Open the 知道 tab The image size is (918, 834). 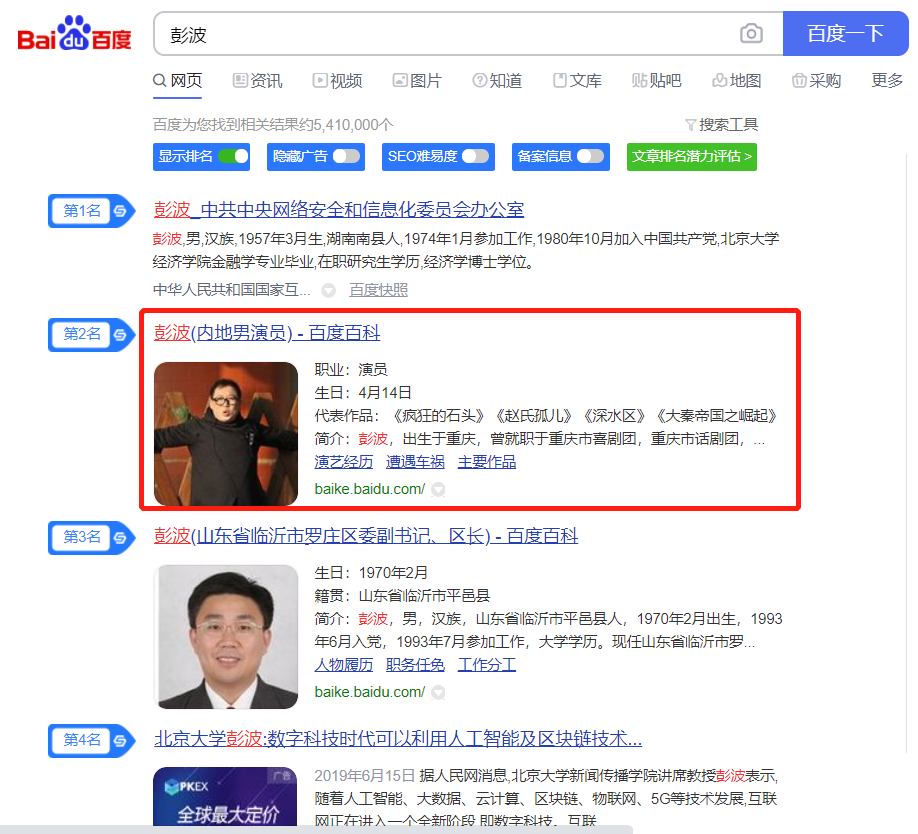pyautogui.click(x=496, y=80)
